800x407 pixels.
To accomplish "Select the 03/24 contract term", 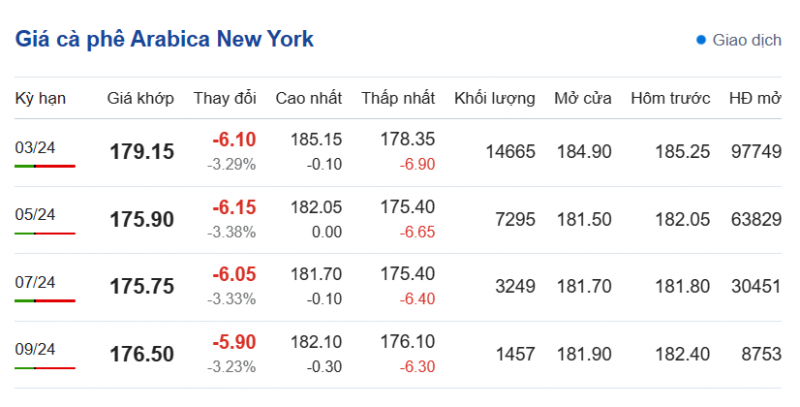I will click(x=35, y=147).
